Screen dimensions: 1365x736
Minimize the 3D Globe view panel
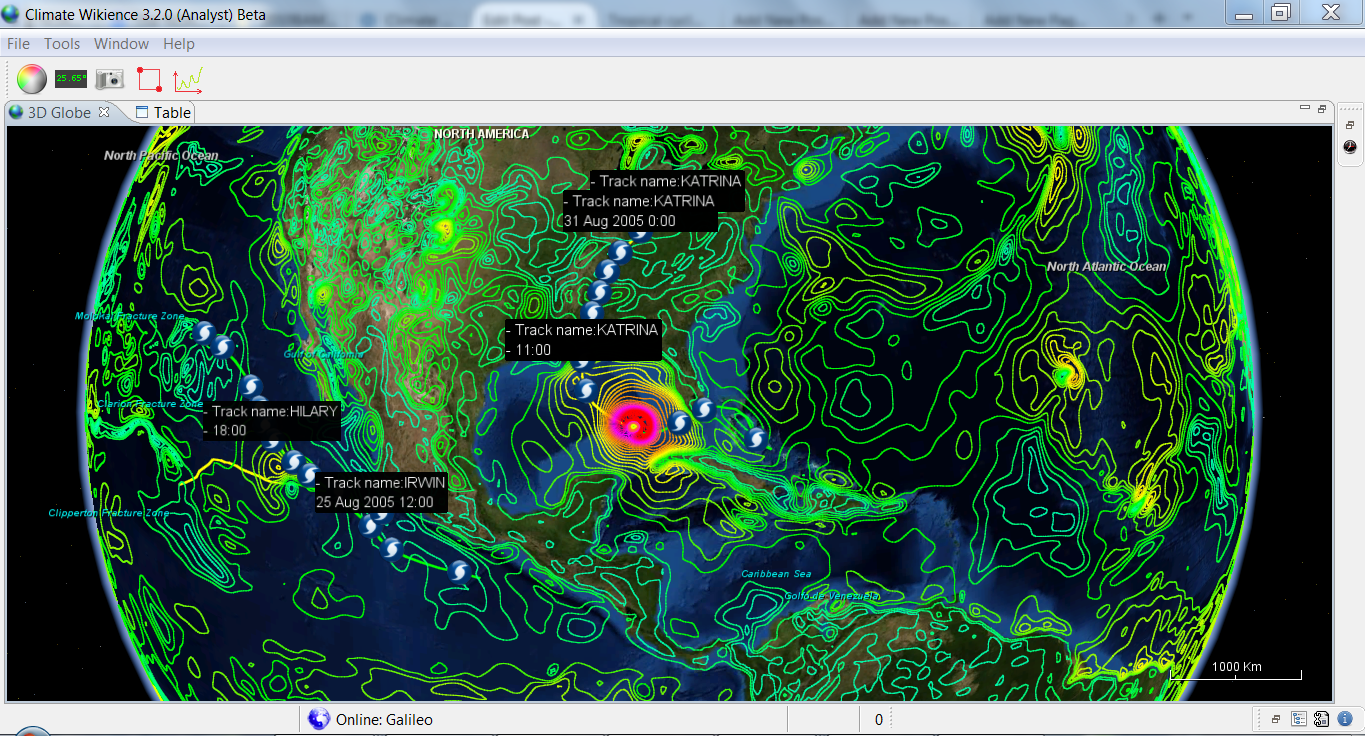click(x=1305, y=108)
